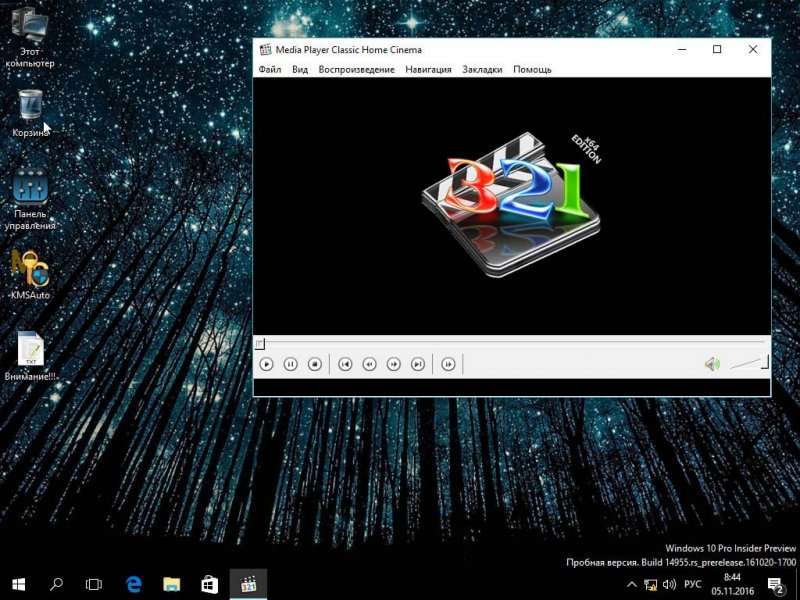The height and width of the screenshot is (600, 800).
Task: Open the Навигация menu
Action: coord(428,70)
